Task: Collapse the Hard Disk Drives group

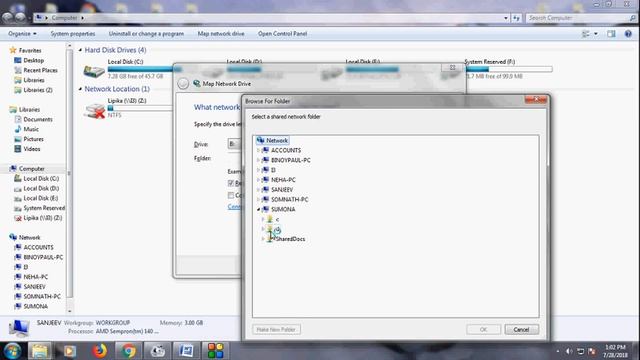Action: point(80,50)
